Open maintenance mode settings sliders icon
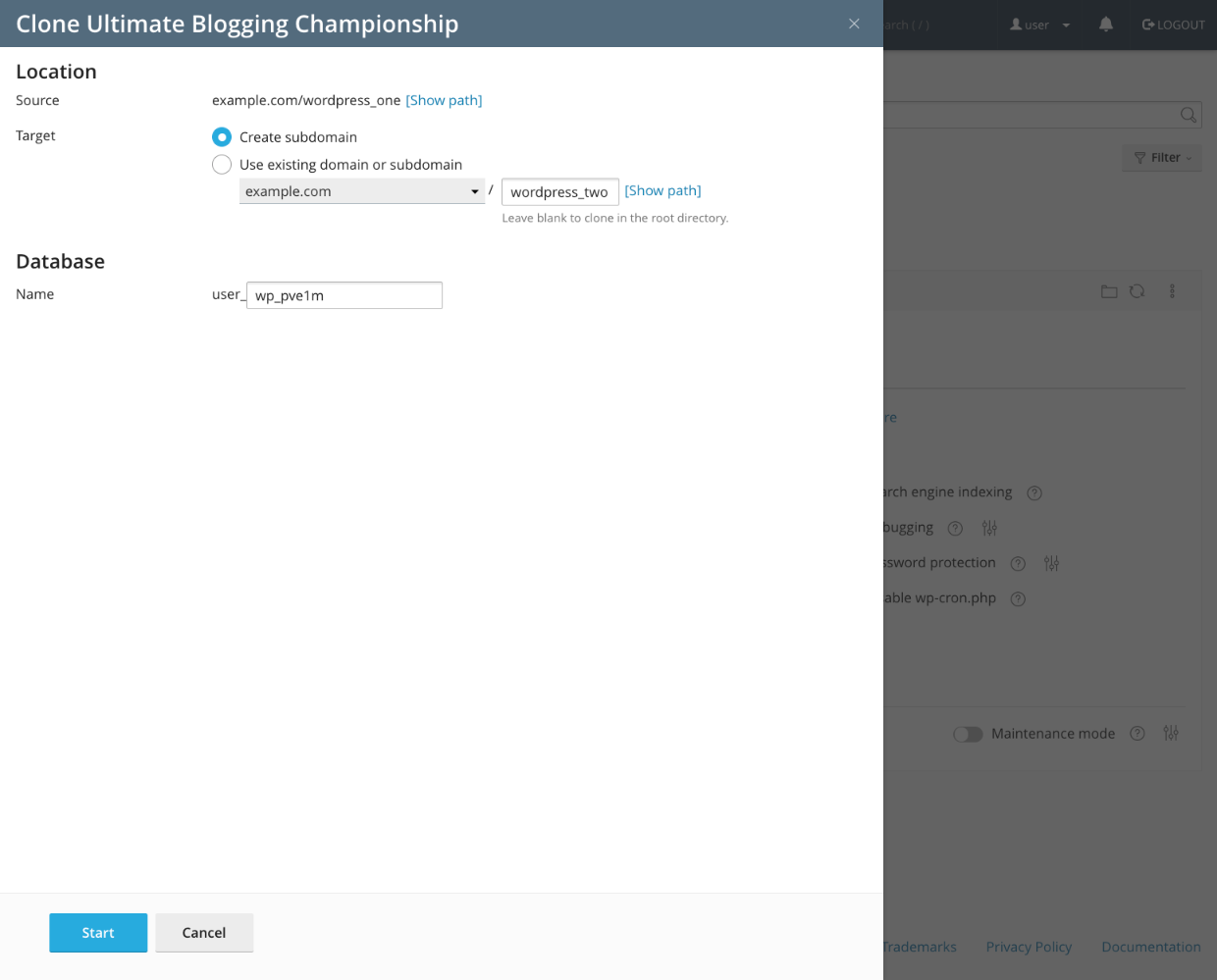1217x980 pixels. [1171, 734]
